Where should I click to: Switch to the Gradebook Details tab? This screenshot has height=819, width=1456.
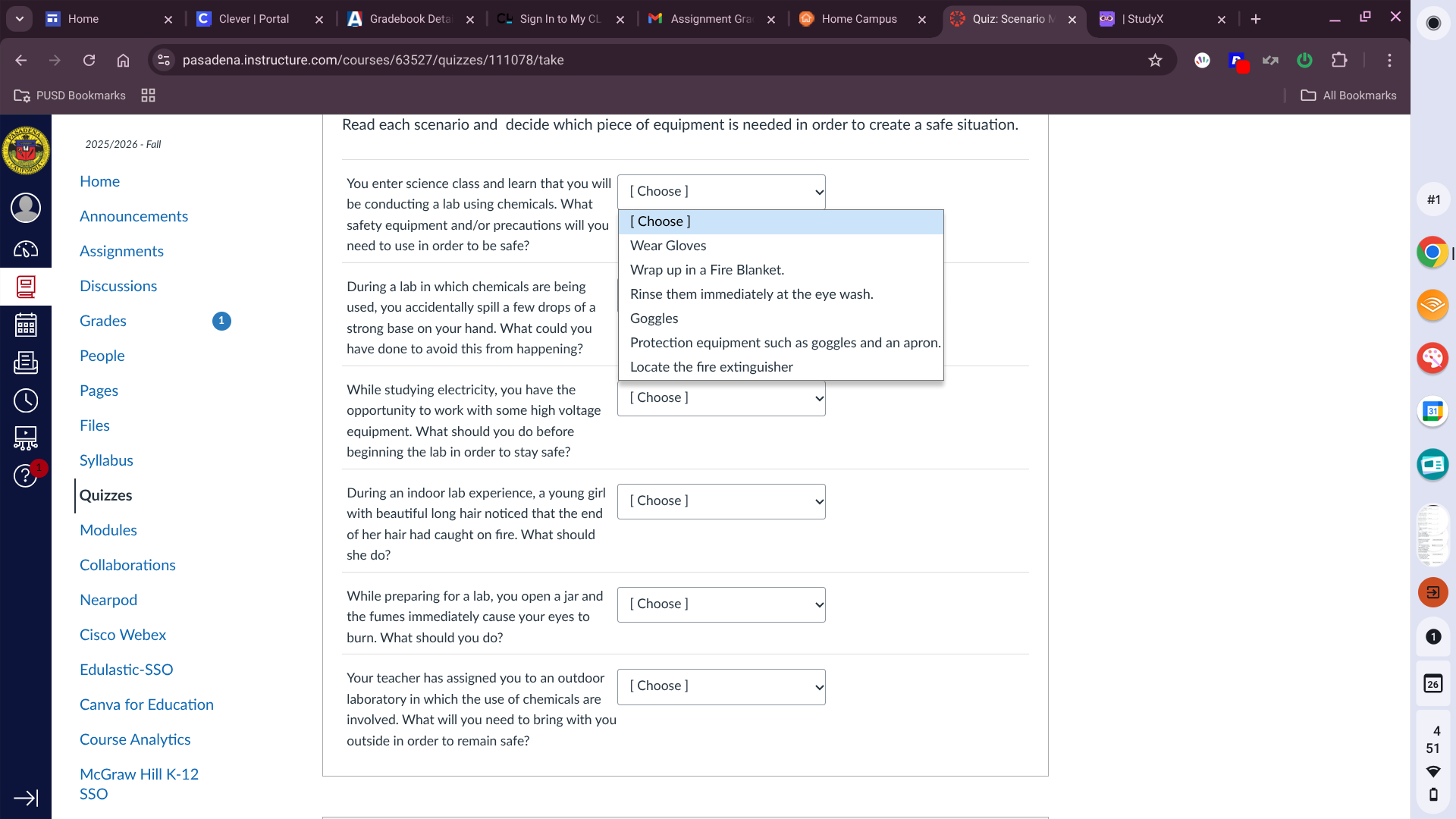tap(409, 19)
